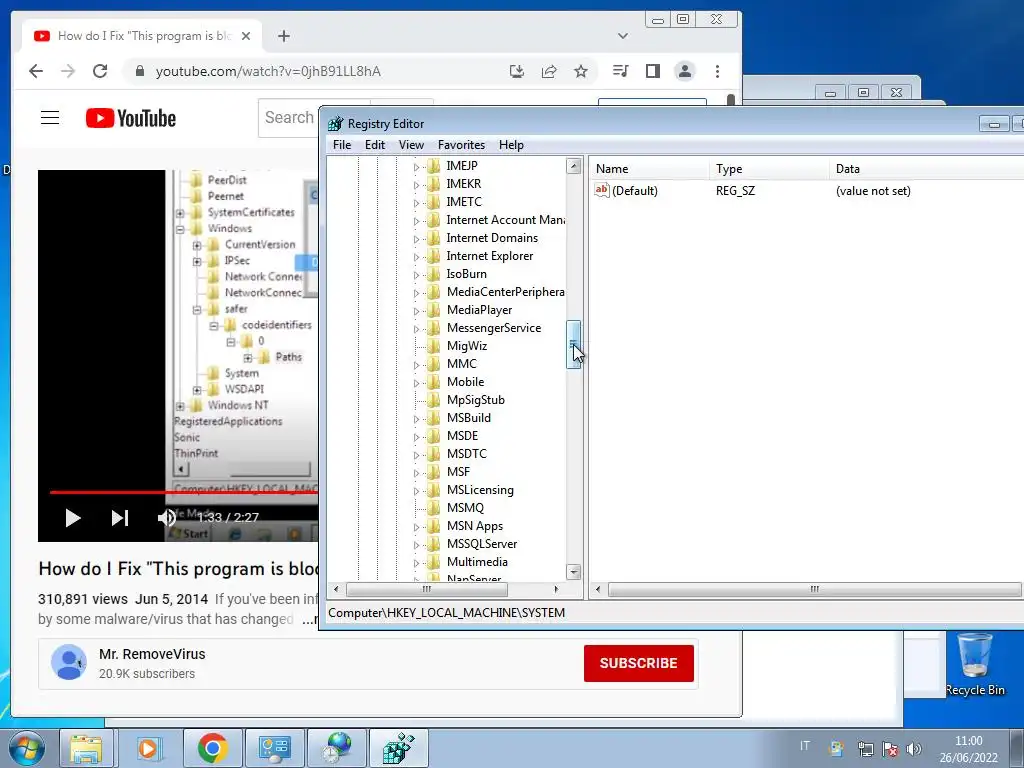Click the YouTube search box

tap(289, 118)
